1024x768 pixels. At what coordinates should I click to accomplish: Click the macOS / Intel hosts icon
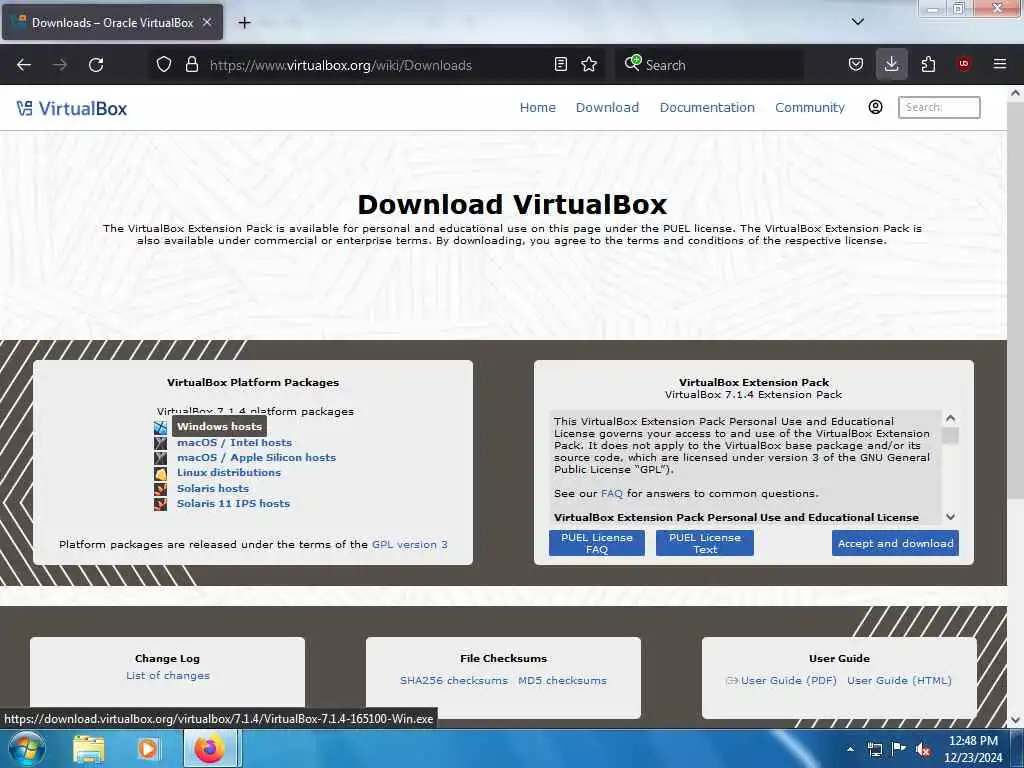pos(161,443)
